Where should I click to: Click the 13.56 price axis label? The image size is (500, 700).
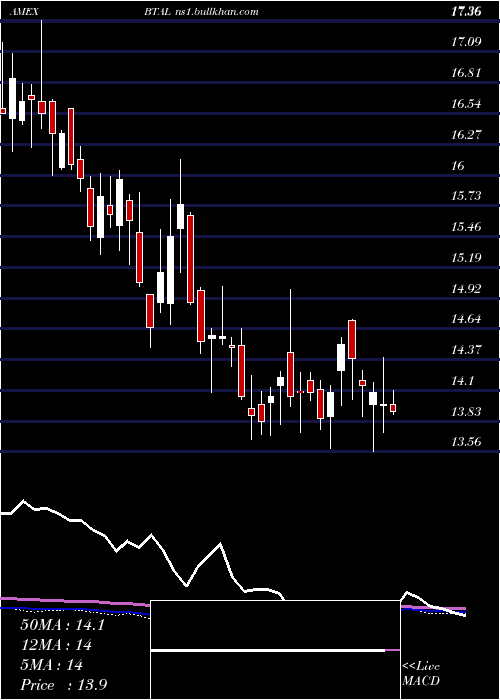point(466,442)
